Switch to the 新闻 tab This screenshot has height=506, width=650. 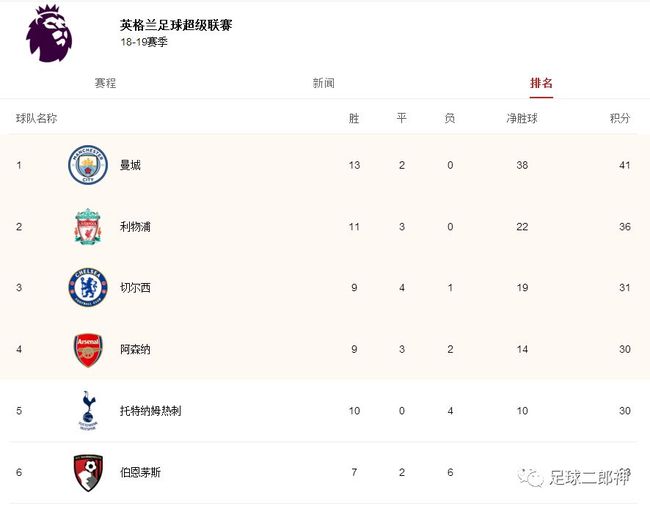pyautogui.click(x=323, y=83)
